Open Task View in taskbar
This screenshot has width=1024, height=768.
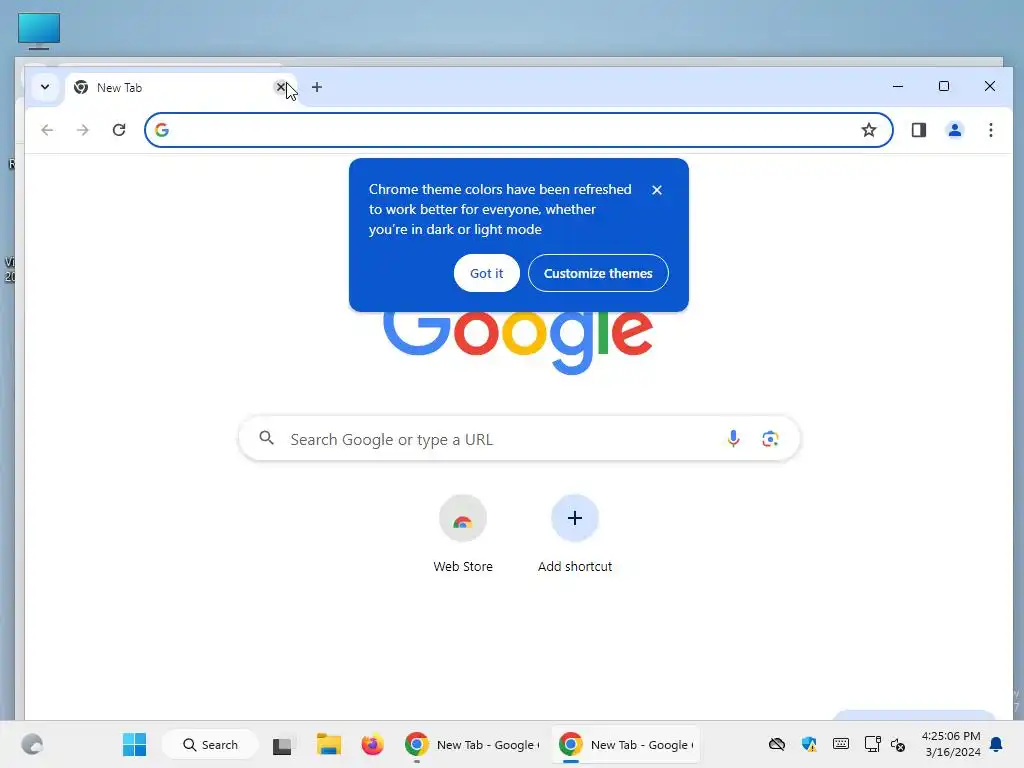coord(282,744)
